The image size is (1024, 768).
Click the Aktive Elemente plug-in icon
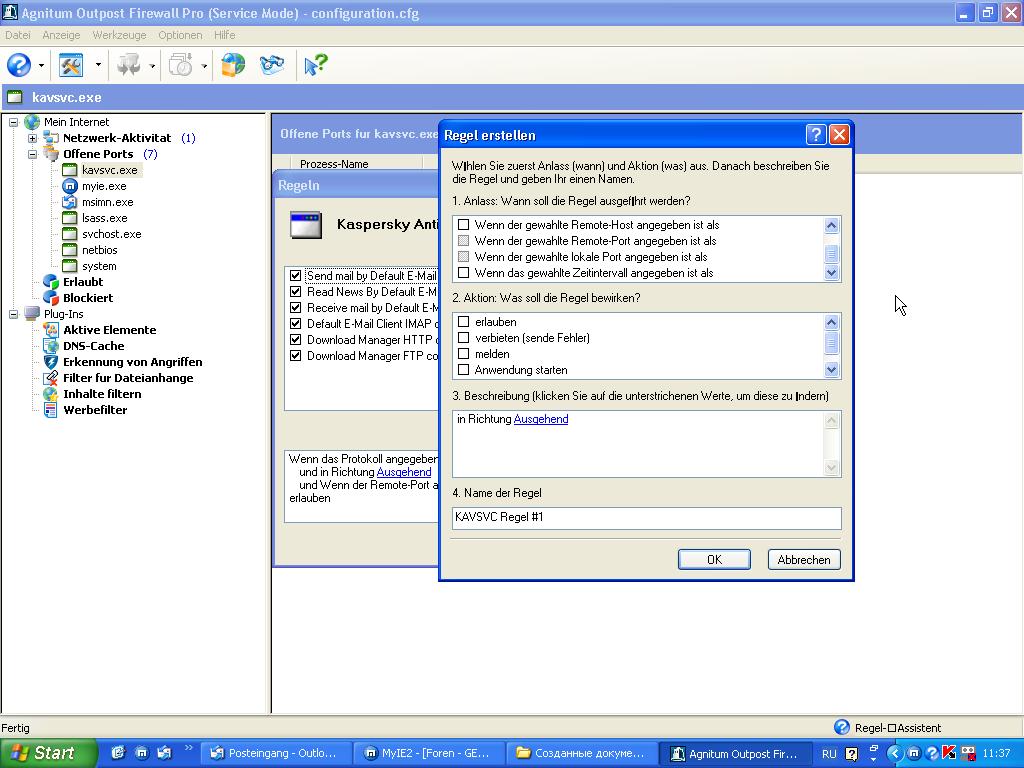[x=51, y=330]
